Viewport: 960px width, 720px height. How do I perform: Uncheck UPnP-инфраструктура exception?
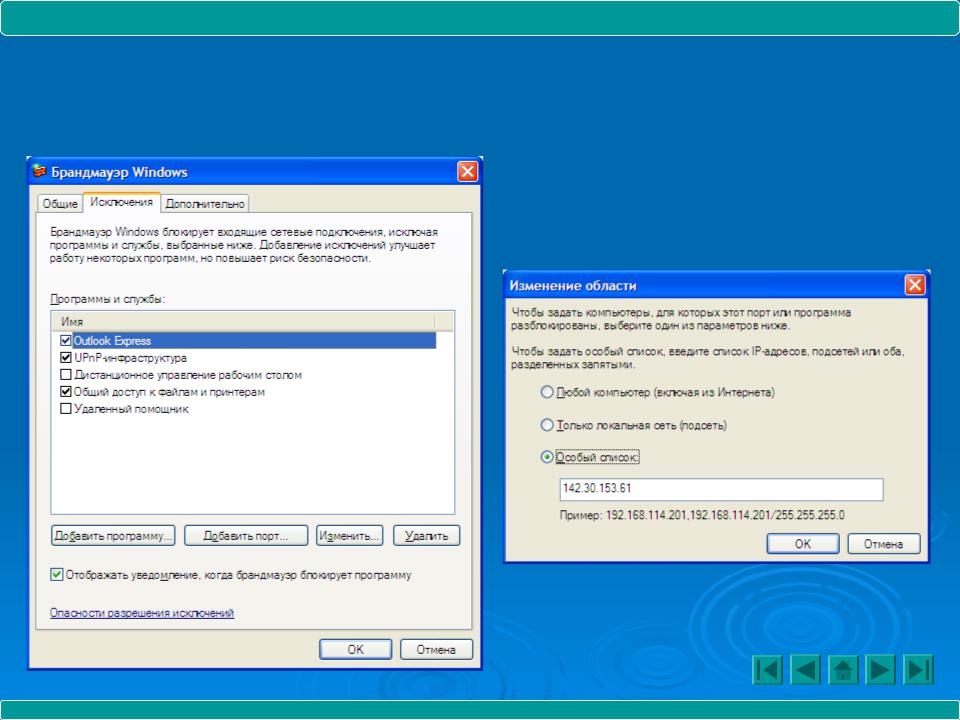(66, 358)
